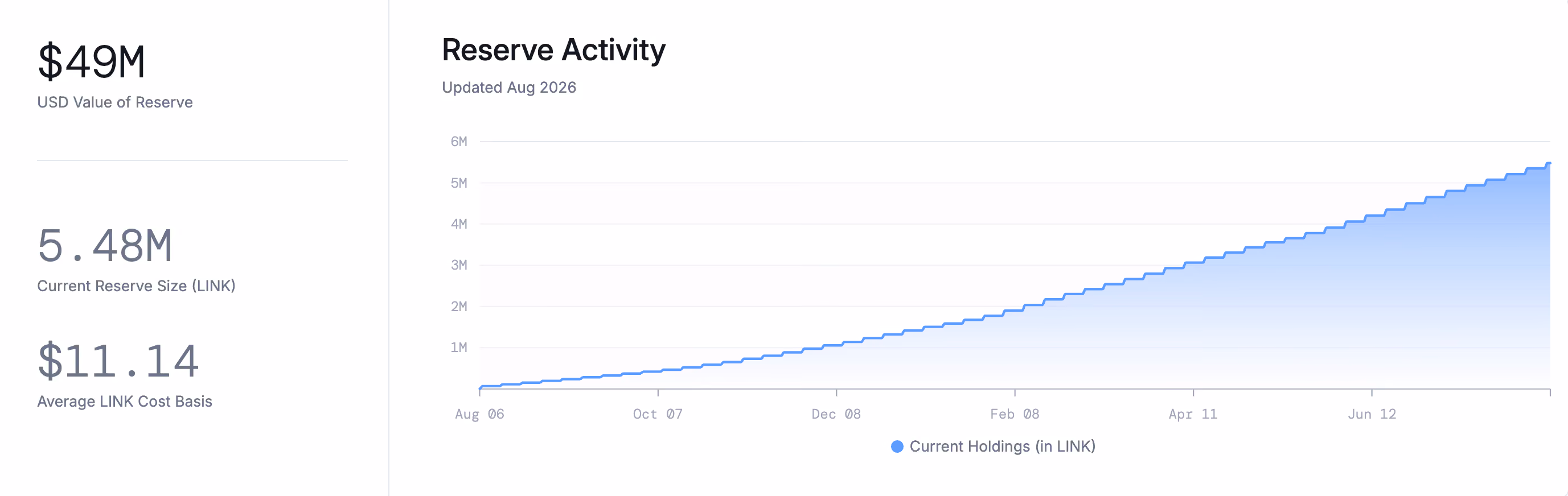This screenshot has width=1568, height=496.
Task: Click the 1M y-axis label
Action: pyautogui.click(x=459, y=348)
